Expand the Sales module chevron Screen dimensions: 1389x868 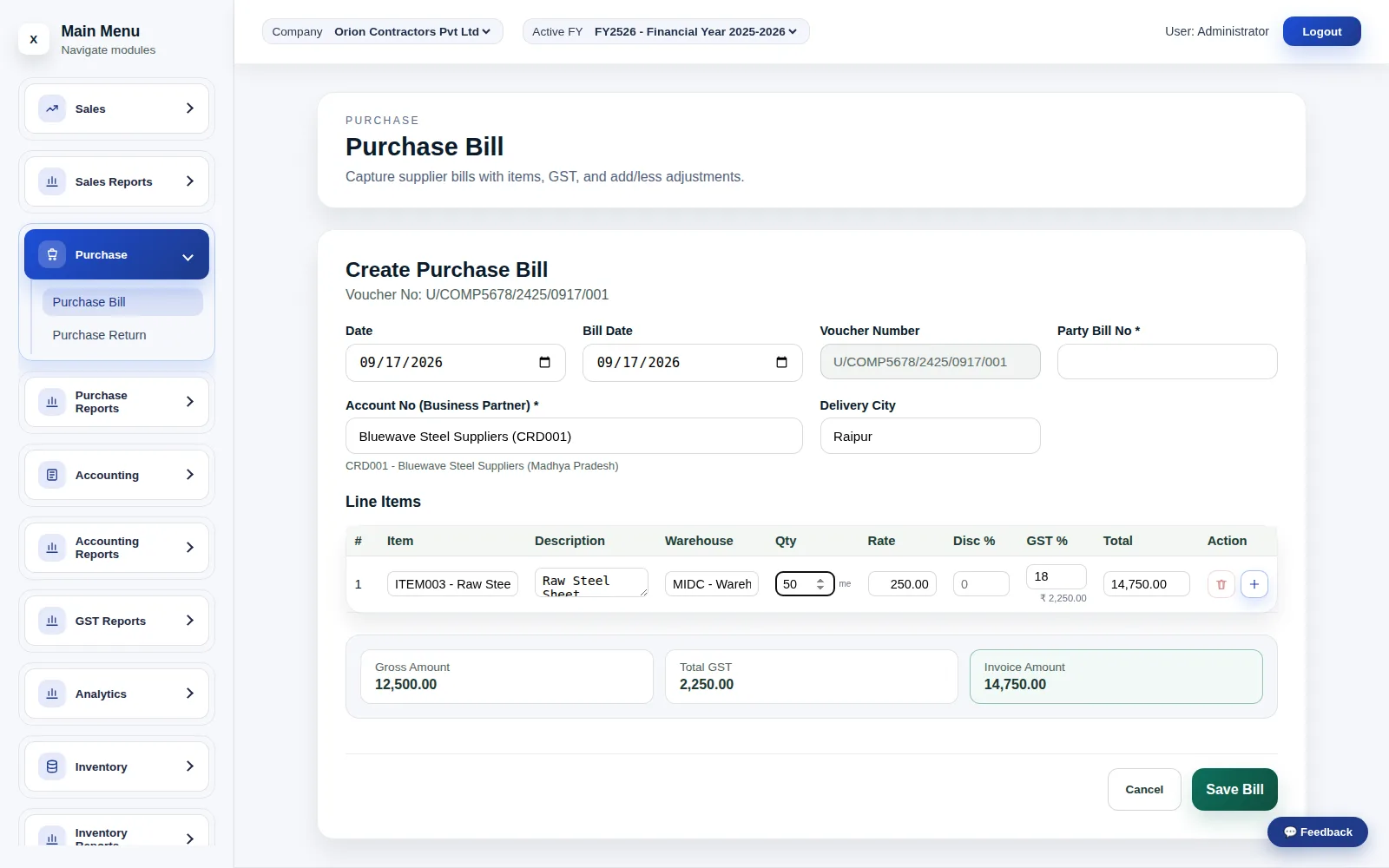click(190, 108)
